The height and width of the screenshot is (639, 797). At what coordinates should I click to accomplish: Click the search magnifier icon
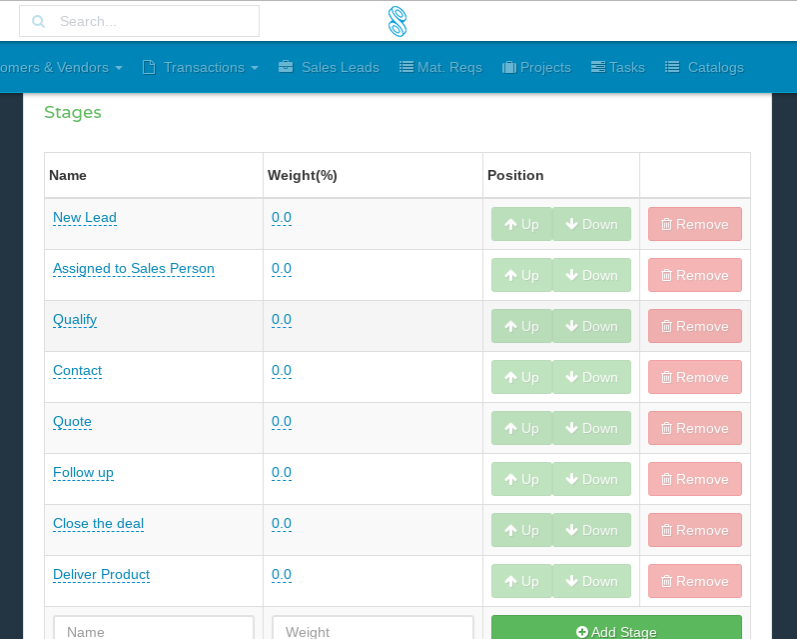tap(39, 21)
